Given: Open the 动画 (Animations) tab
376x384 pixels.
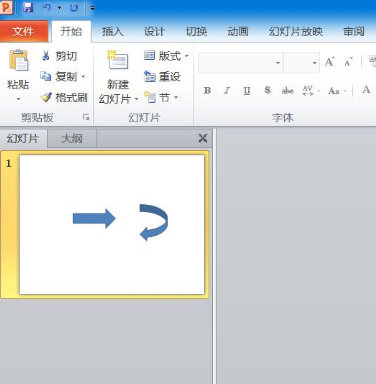Looking at the screenshot, I should click(x=238, y=32).
